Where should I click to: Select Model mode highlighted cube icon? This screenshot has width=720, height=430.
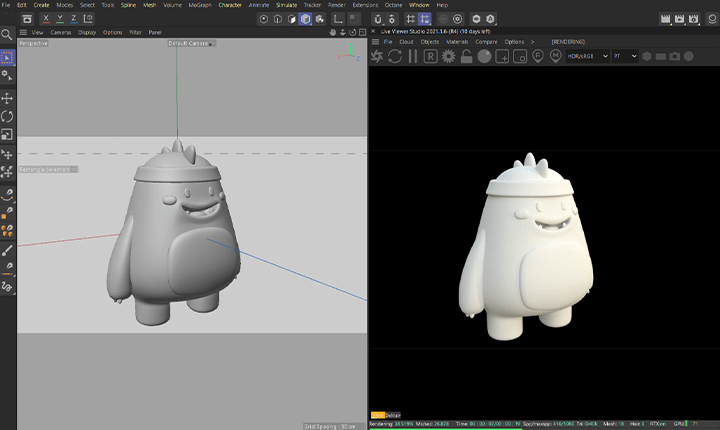(x=305, y=19)
